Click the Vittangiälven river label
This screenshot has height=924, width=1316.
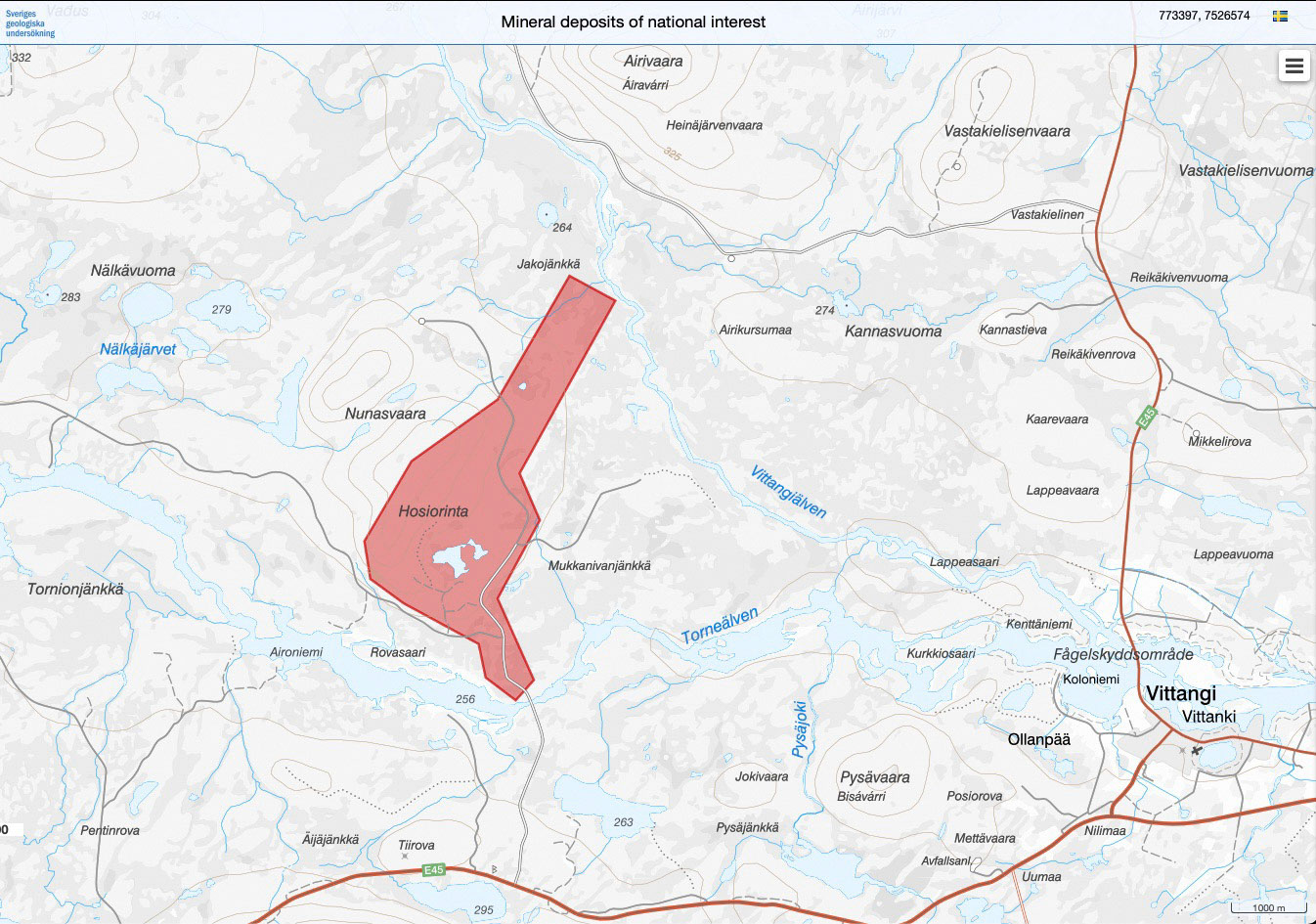(788, 492)
